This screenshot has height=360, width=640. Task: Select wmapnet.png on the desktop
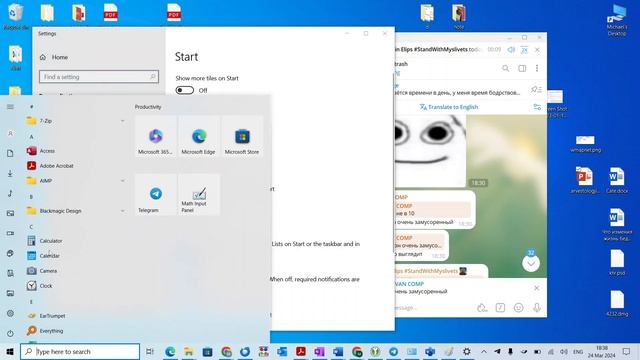click(x=585, y=144)
